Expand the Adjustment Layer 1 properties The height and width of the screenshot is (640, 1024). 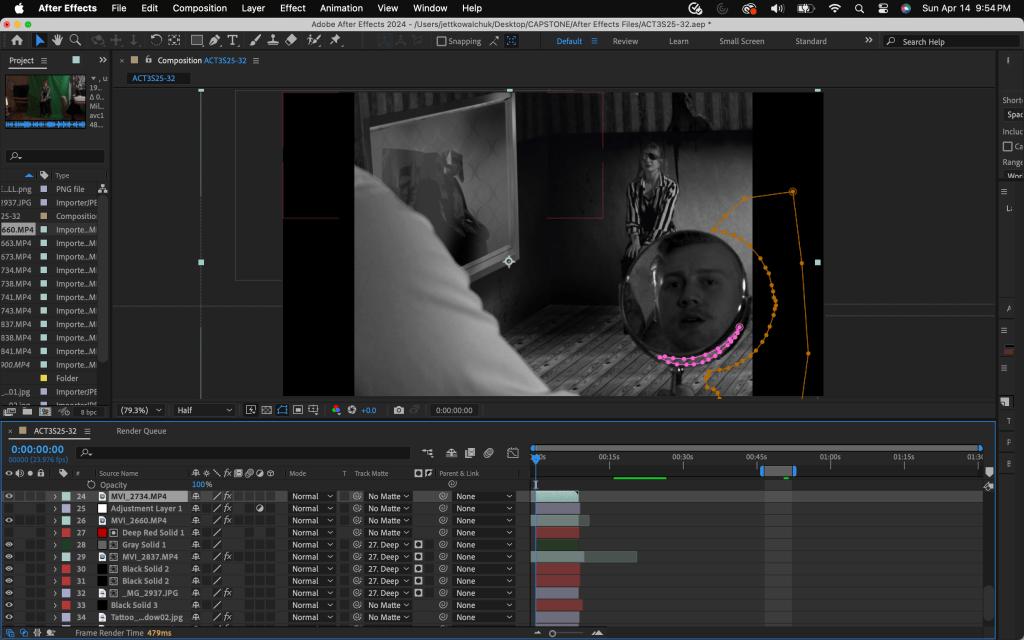55,508
